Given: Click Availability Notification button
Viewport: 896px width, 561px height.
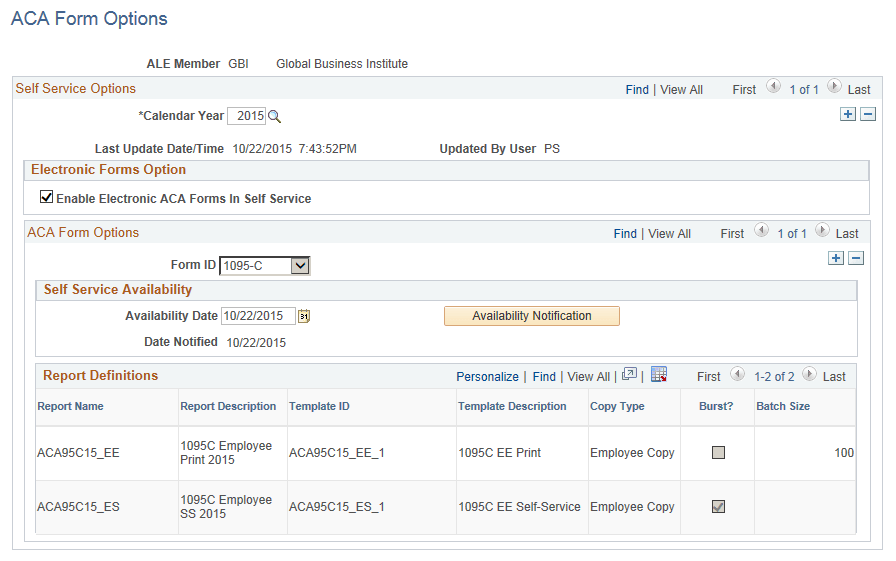Looking at the screenshot, I should 532,316.
